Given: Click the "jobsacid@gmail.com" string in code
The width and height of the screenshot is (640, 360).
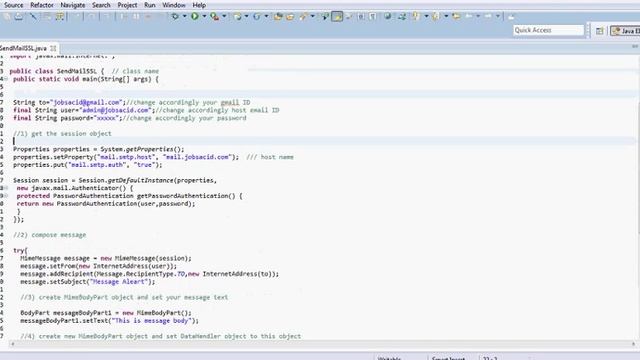Looking at the screenshot, I should (86, 102).
